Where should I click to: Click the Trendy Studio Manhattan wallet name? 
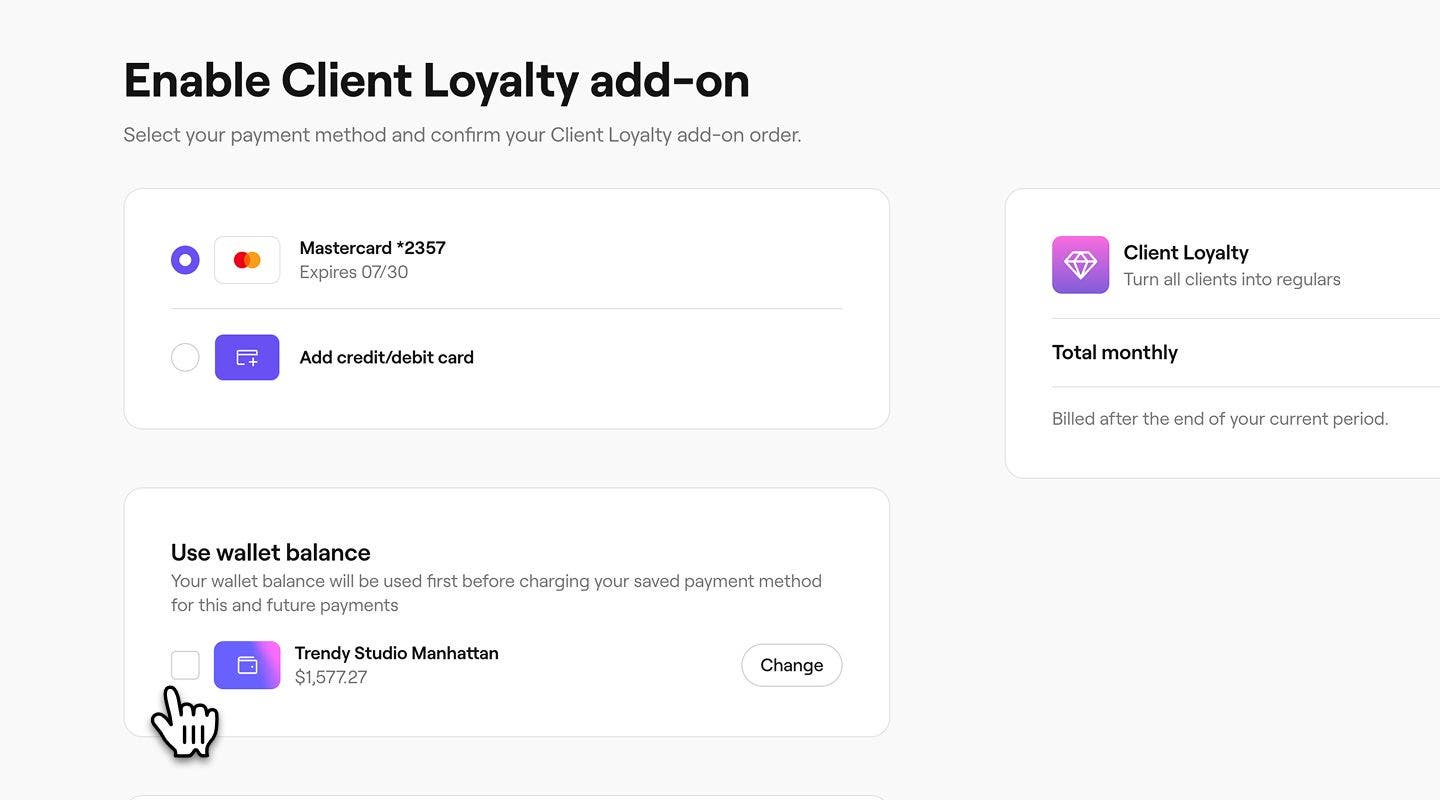pos(396,653)
